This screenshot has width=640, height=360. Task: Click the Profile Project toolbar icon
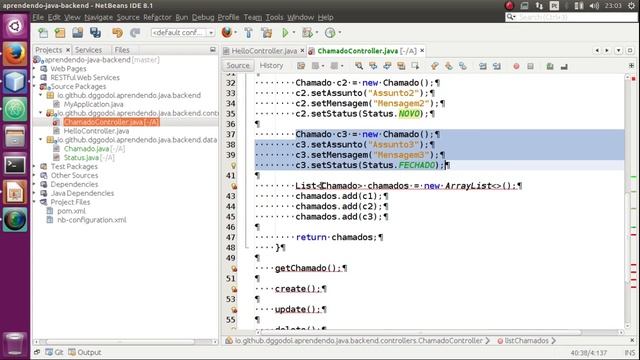pos(330,33)
